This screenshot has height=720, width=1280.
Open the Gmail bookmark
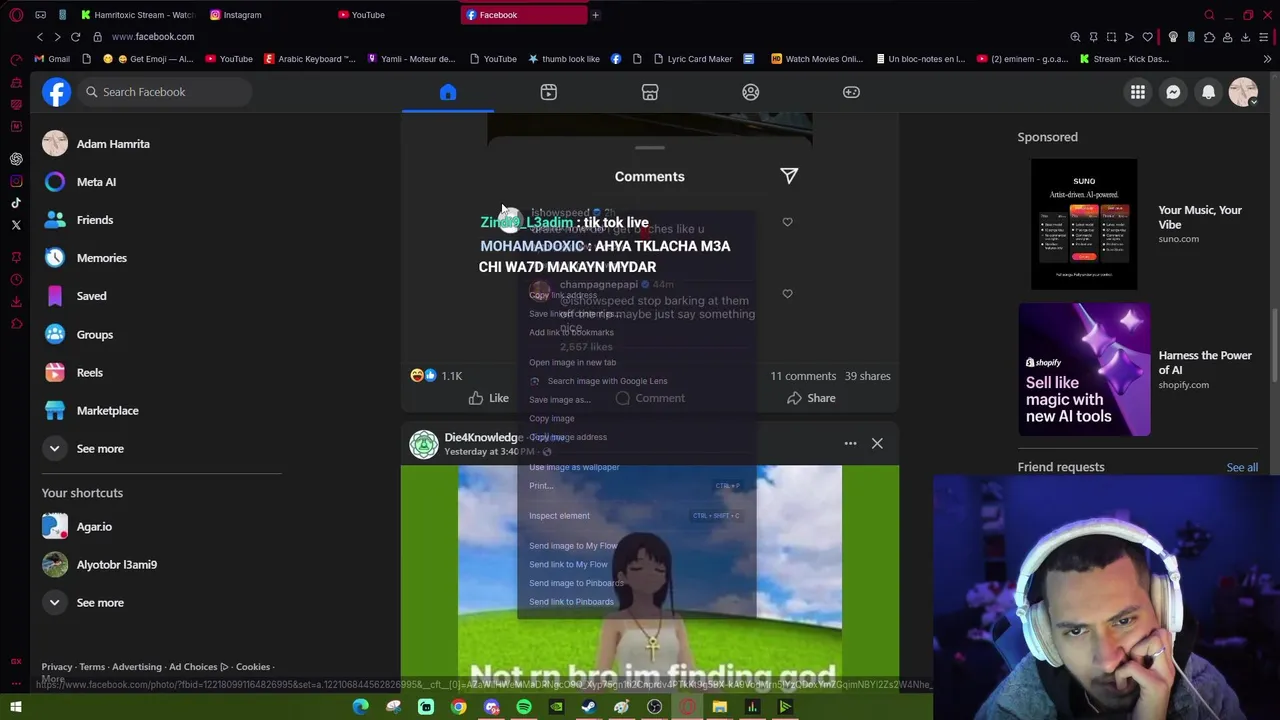[x=51, y=59]
